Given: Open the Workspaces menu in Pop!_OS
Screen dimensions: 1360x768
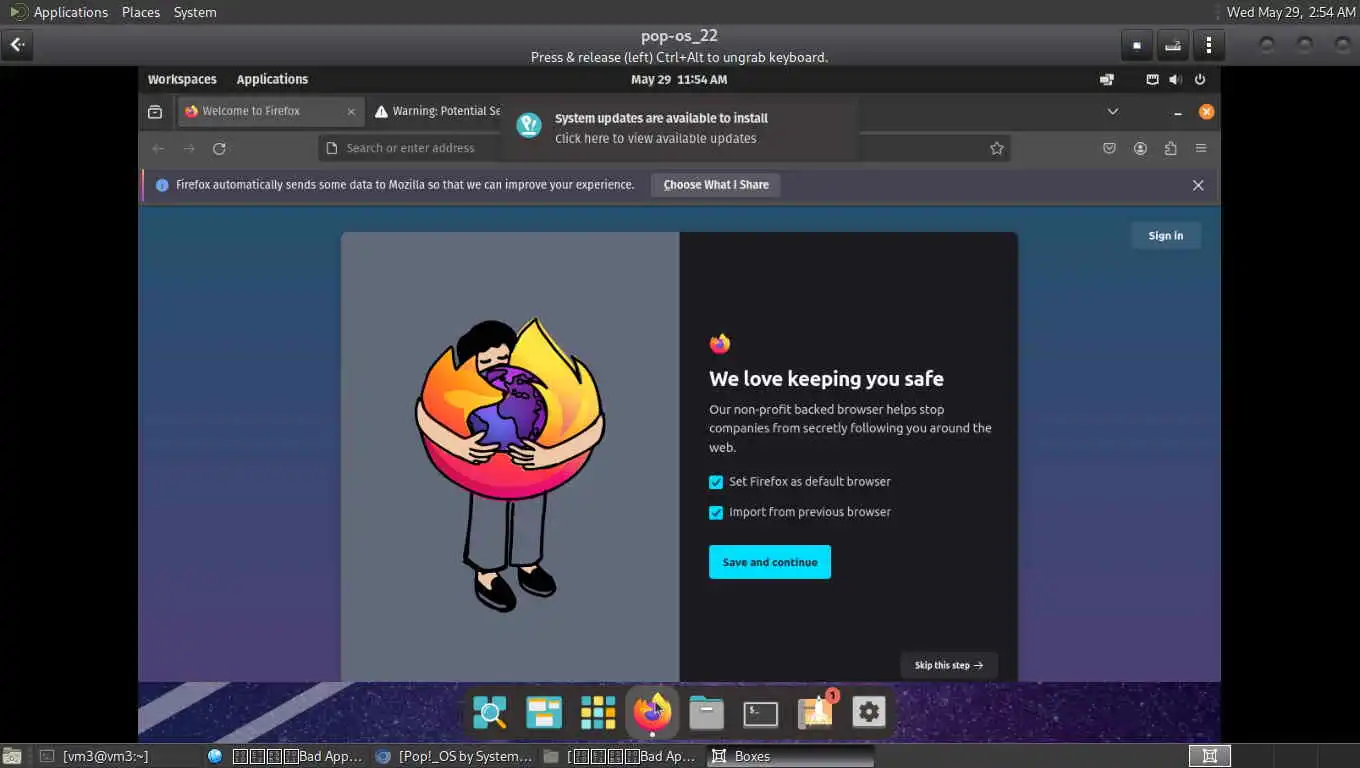Looking at the screenshot, I should coord(182,79).
